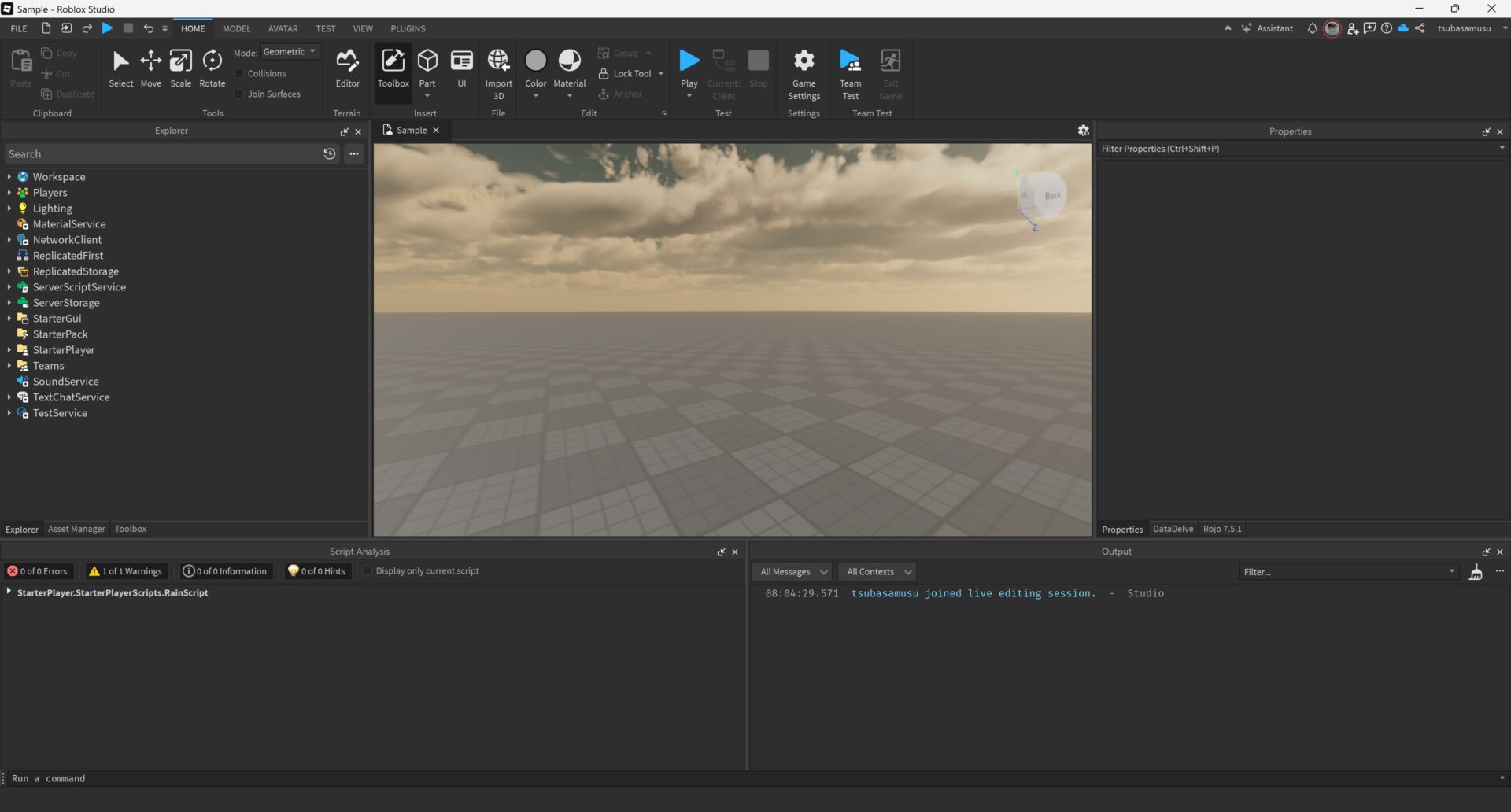Image resolution: width=1511 pixels, height=812 pixels.
Task: Click the share icon in top bar
Action: pyautogui.click(x=1420, y=28)
